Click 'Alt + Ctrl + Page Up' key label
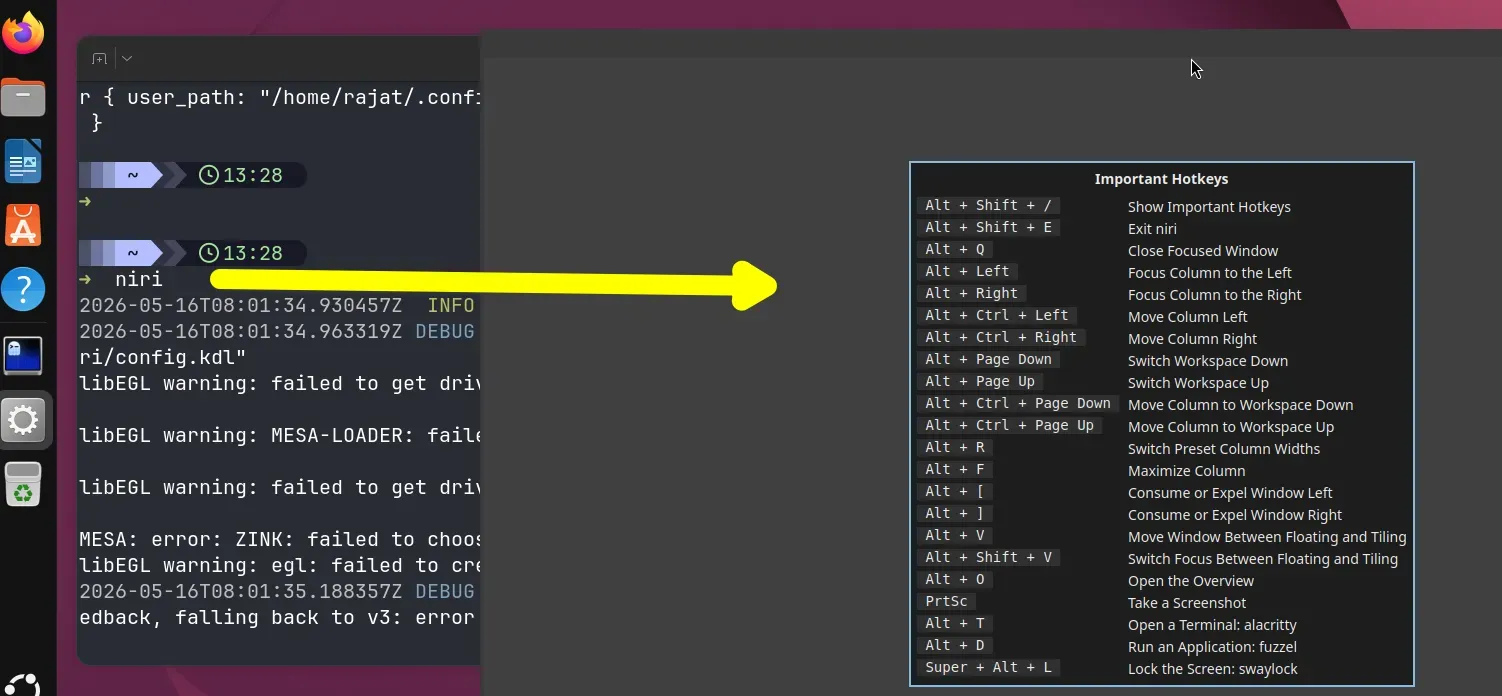 [x=1009, y=425]
